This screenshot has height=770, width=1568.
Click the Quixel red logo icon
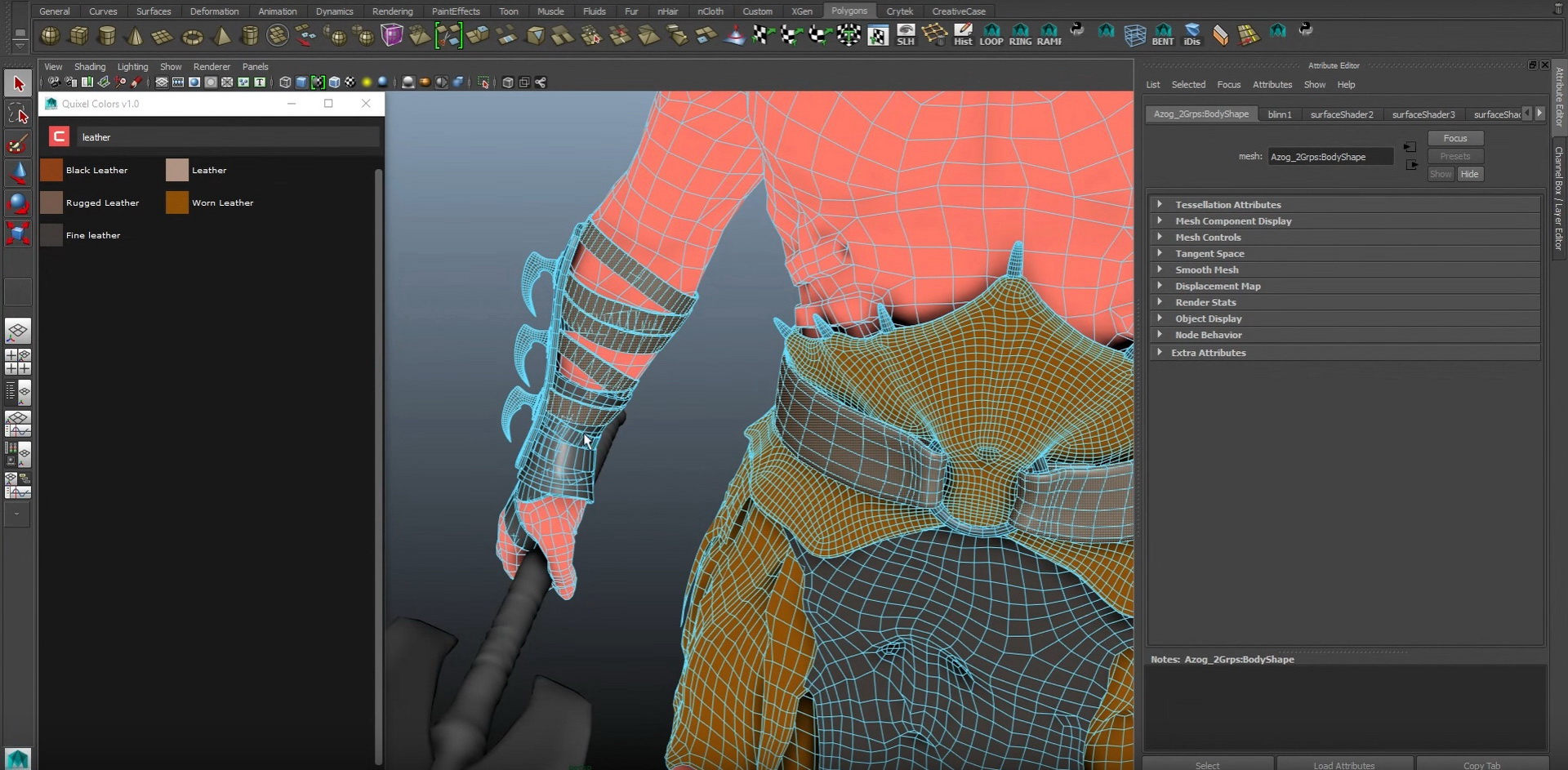(59, 136)
